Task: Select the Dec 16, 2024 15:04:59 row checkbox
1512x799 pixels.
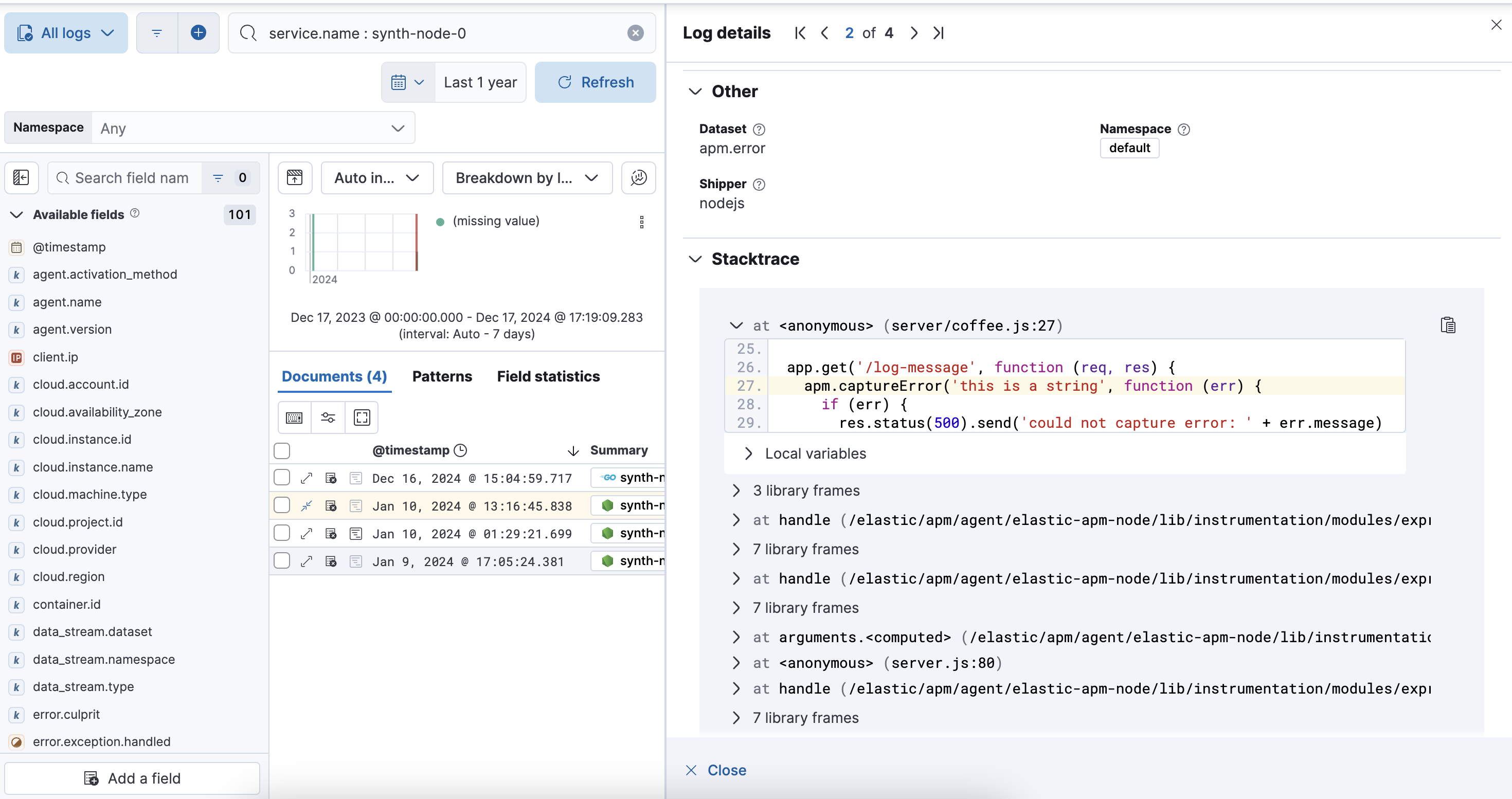Action: 282,478
